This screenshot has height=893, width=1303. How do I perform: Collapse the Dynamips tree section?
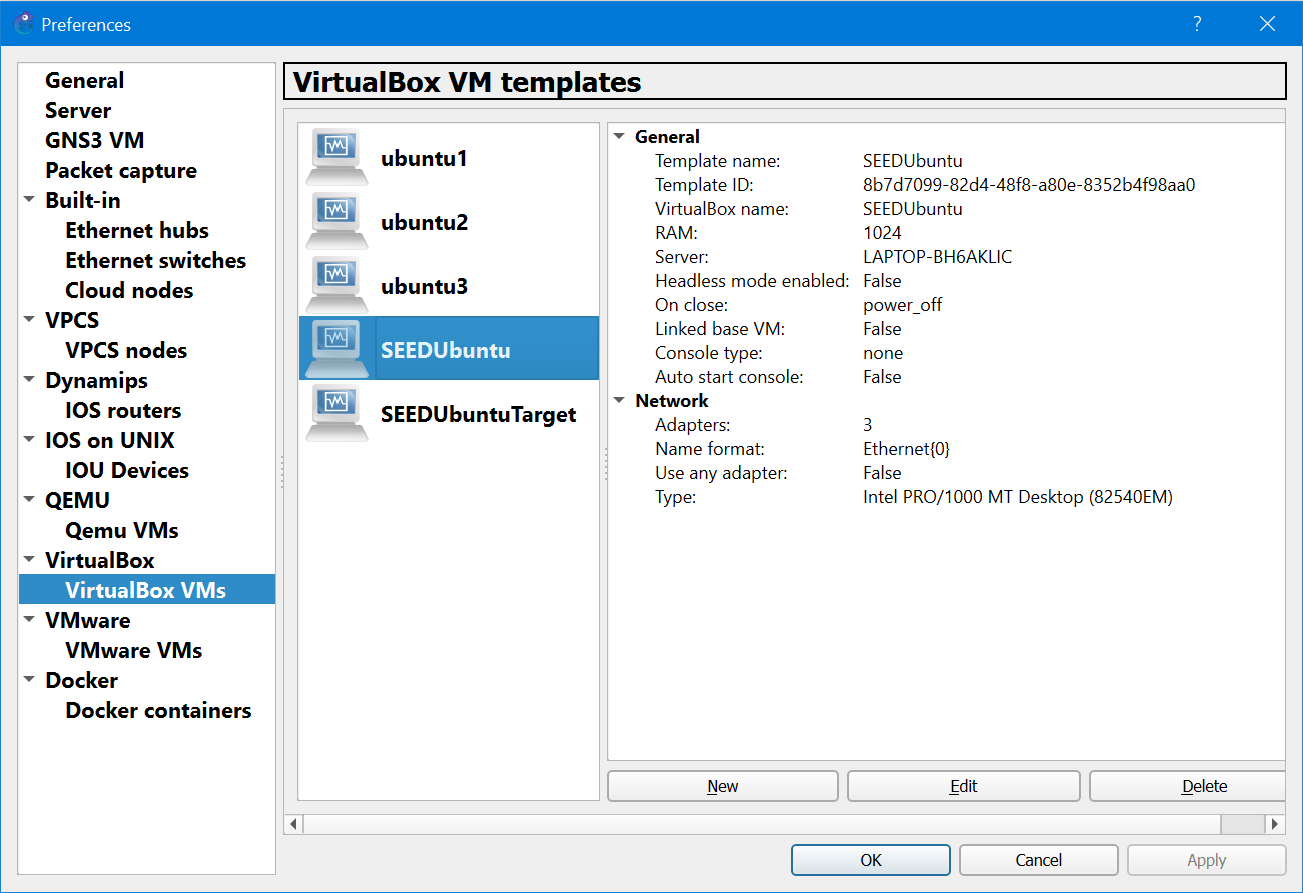(x=29, y=379)
